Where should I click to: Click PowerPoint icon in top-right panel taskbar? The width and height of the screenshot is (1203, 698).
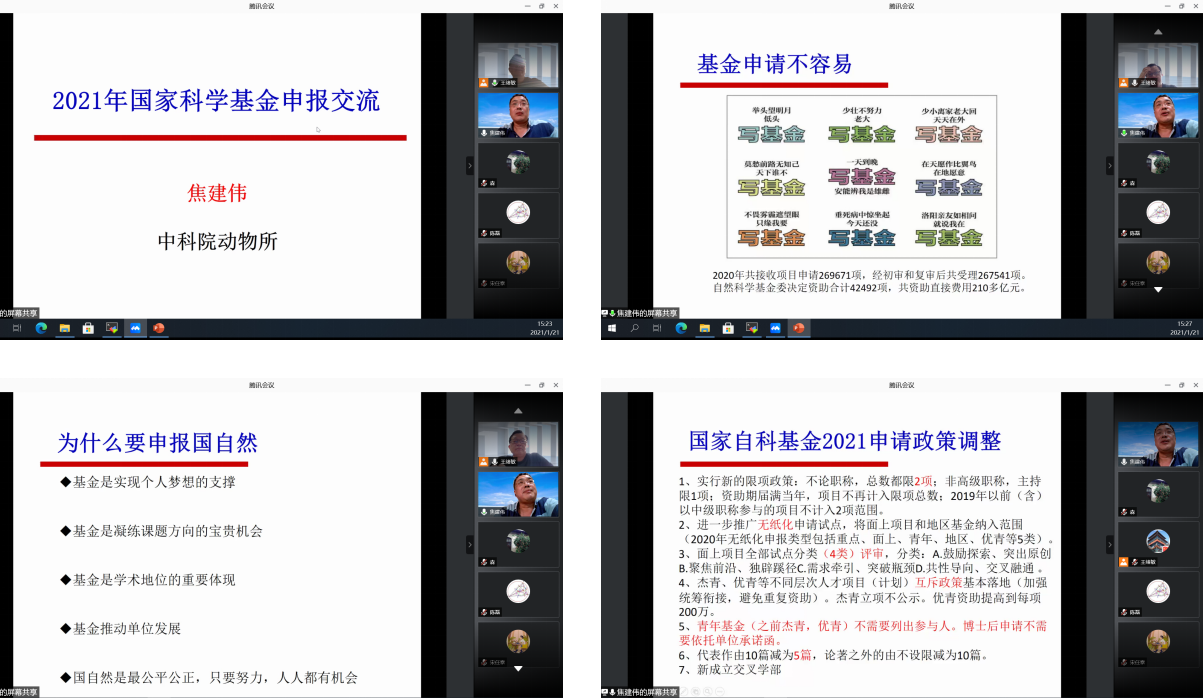pyautogui.click(x=799, y=328)
